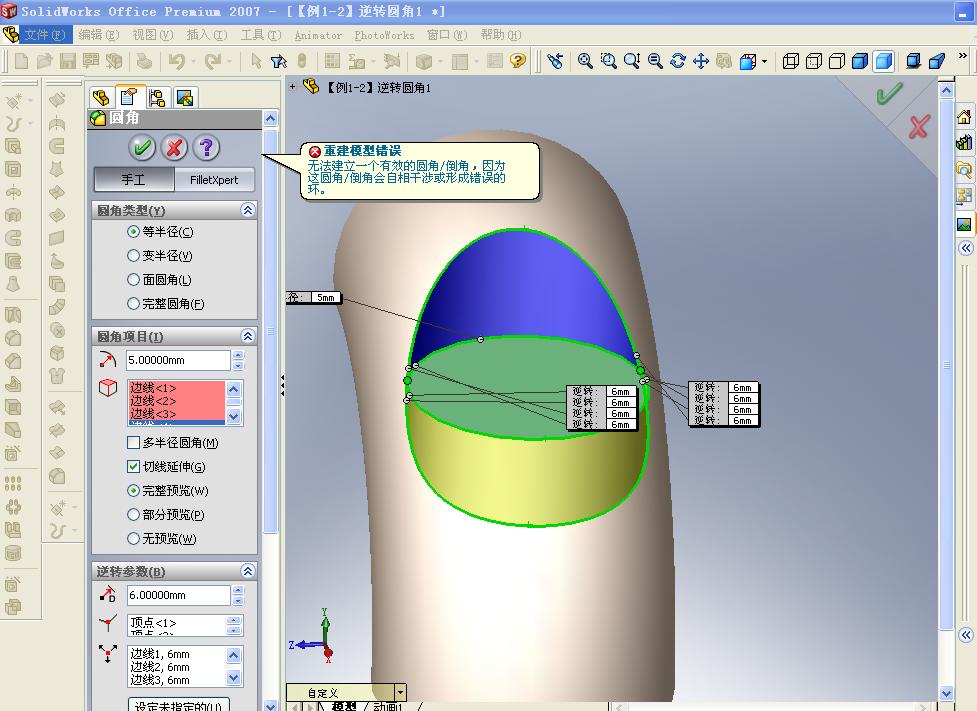Expand the toolbar overflow chevron
This screenshot has width=977, height=711.
click(963, 55)
